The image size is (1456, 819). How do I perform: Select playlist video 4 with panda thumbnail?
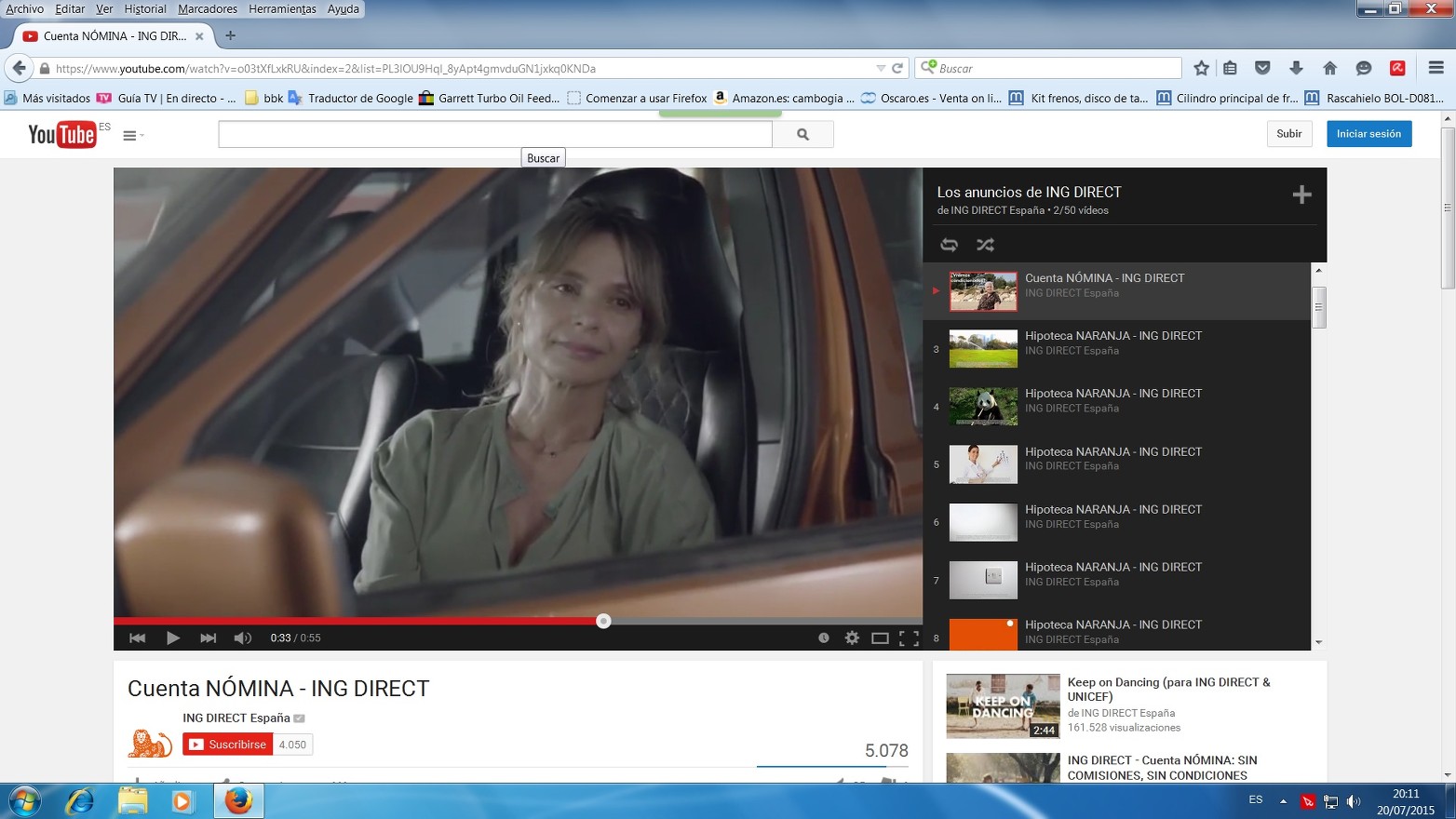click(x=1116, y=407)
